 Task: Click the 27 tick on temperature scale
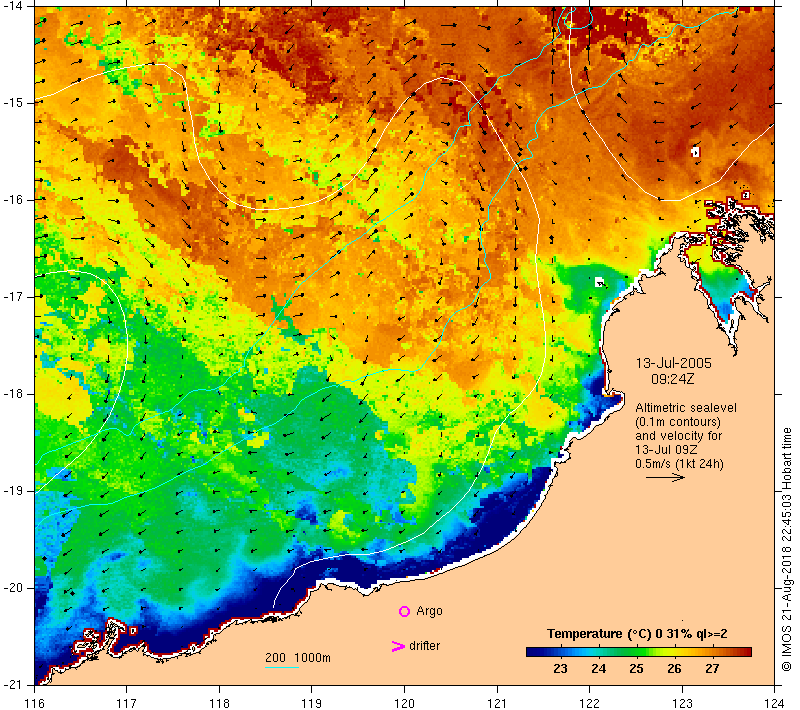point(712,669)
